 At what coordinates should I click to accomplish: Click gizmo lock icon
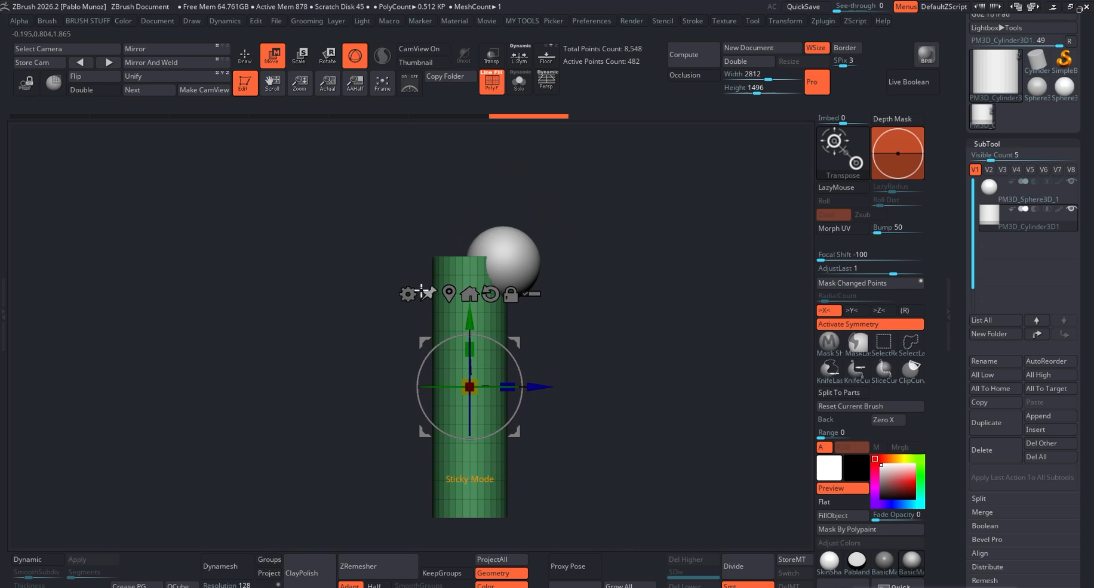tap(511, 294)
